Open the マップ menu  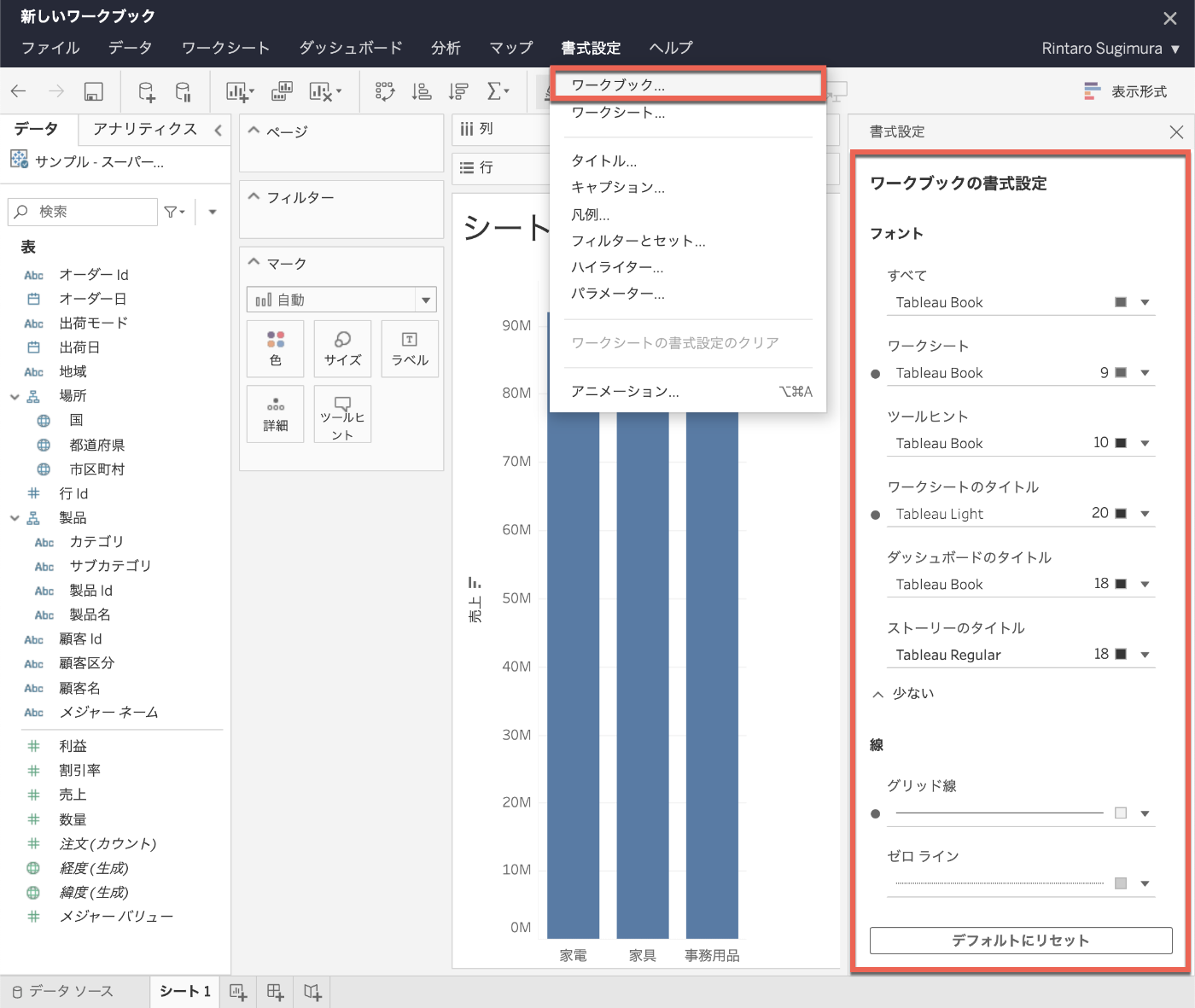coord(511,48)
